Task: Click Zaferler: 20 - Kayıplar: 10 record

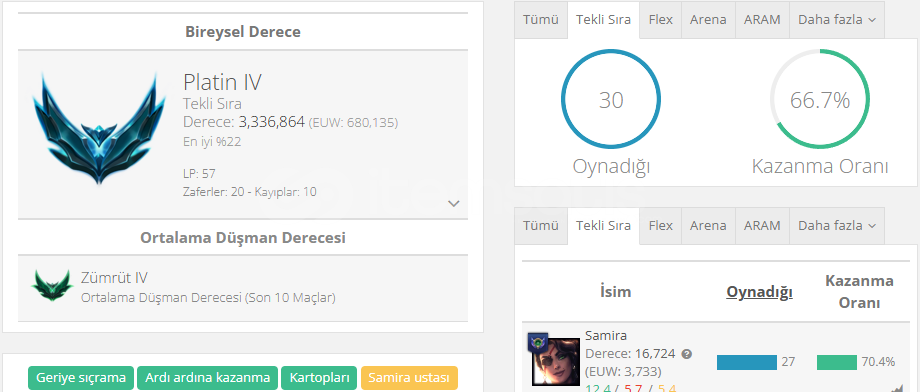Action: [249, 191]
